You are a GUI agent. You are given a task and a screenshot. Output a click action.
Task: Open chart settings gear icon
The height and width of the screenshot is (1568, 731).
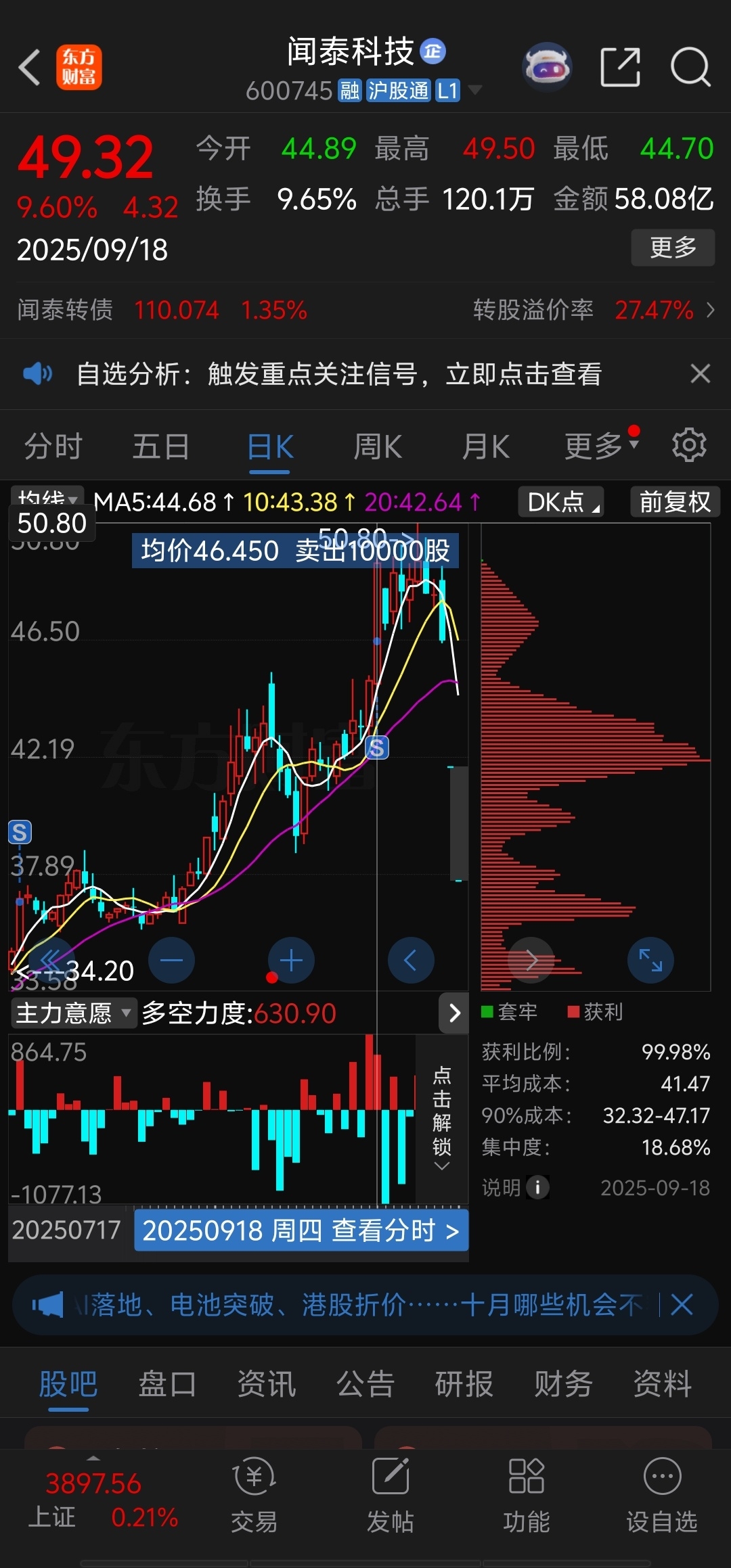(689, 445)
